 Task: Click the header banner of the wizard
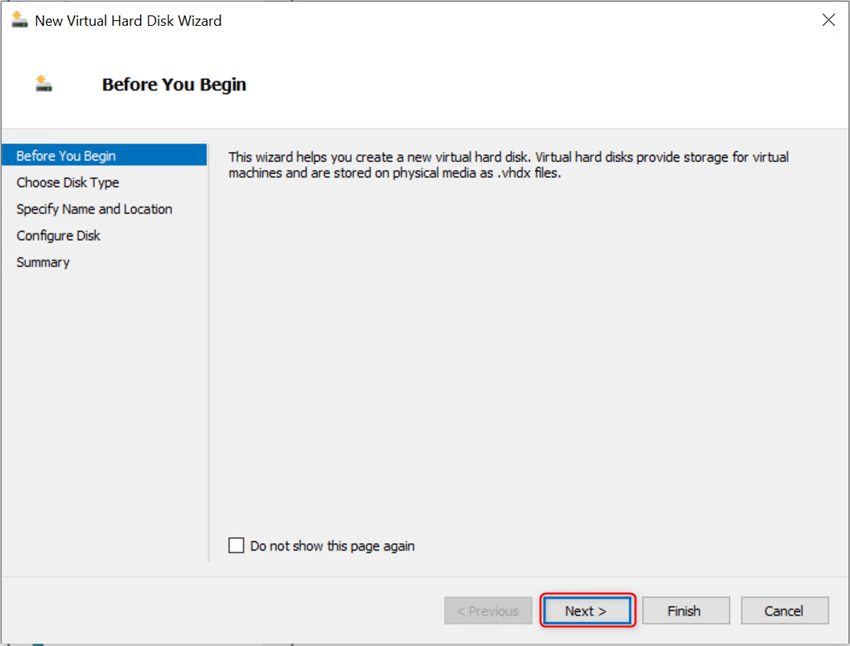425,84
